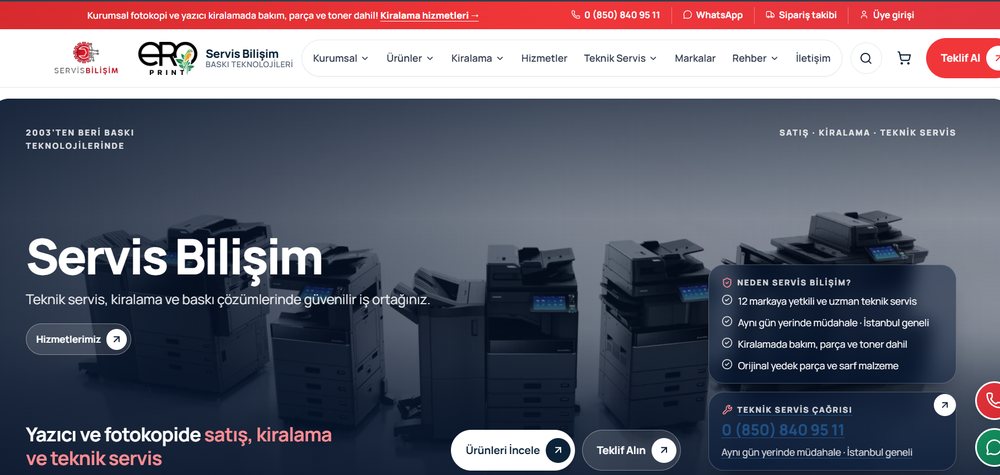This screenshot has height=475, width=1000.
Task: Click the phone icon beside 0 (850) 840 95 11
Action: pos(575,15)
